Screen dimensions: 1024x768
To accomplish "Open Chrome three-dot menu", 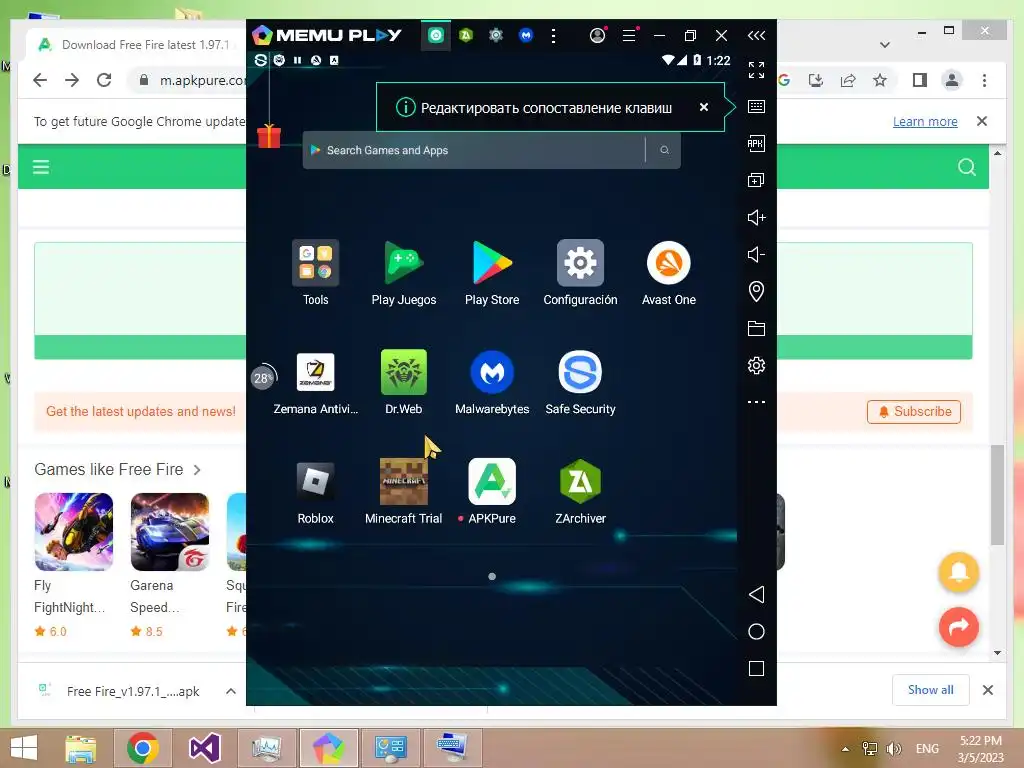I will [x=984, y=80].
